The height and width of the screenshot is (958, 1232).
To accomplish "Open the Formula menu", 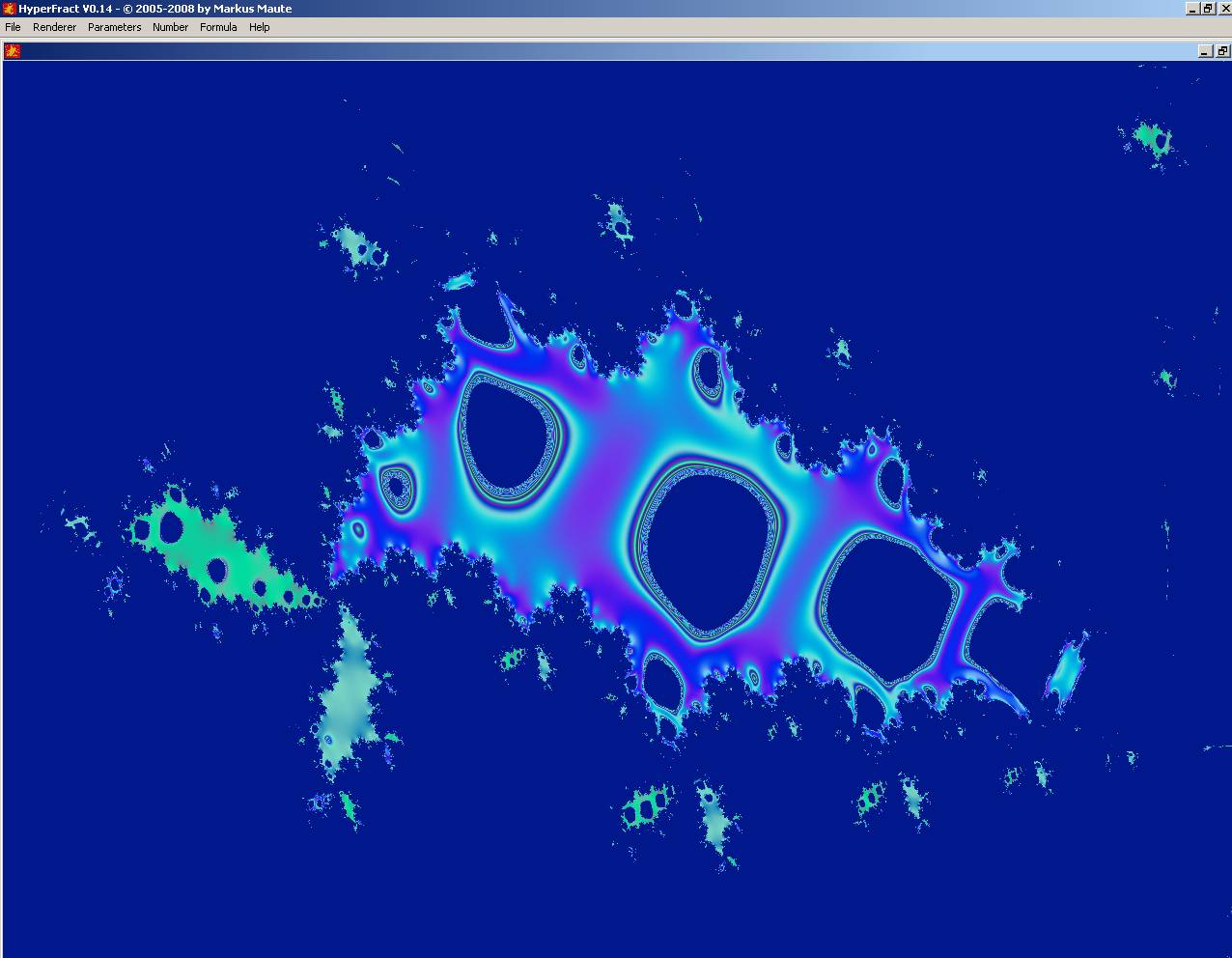I will tap(218, 27).
